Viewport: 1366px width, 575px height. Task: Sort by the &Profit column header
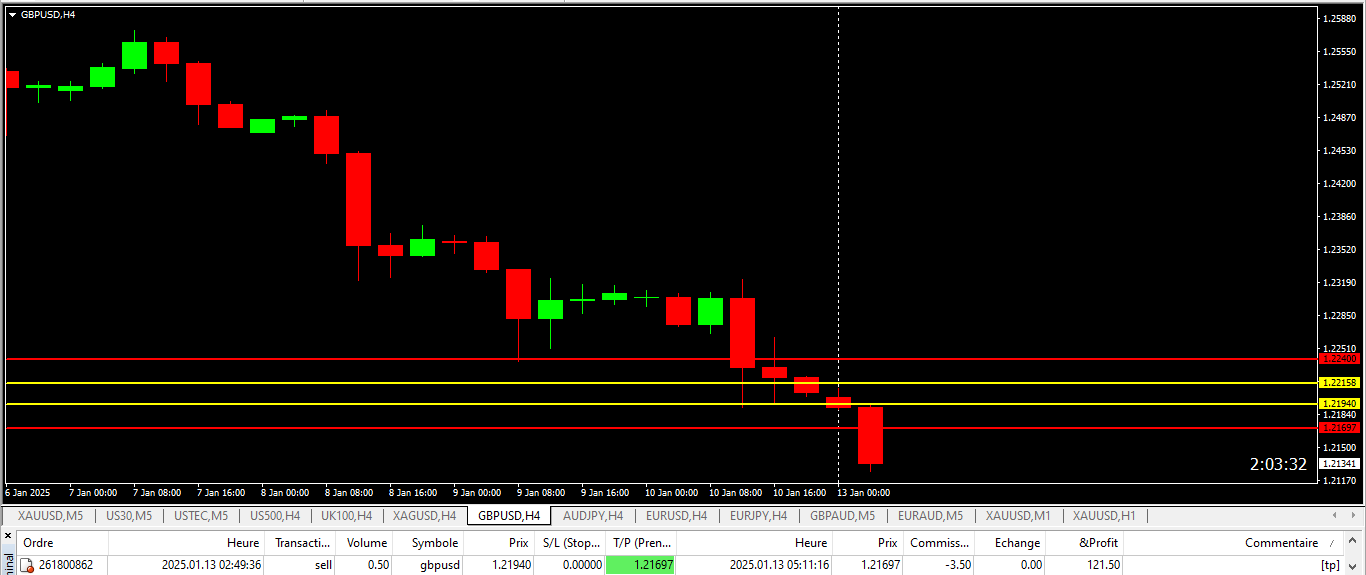(1085, 543)
